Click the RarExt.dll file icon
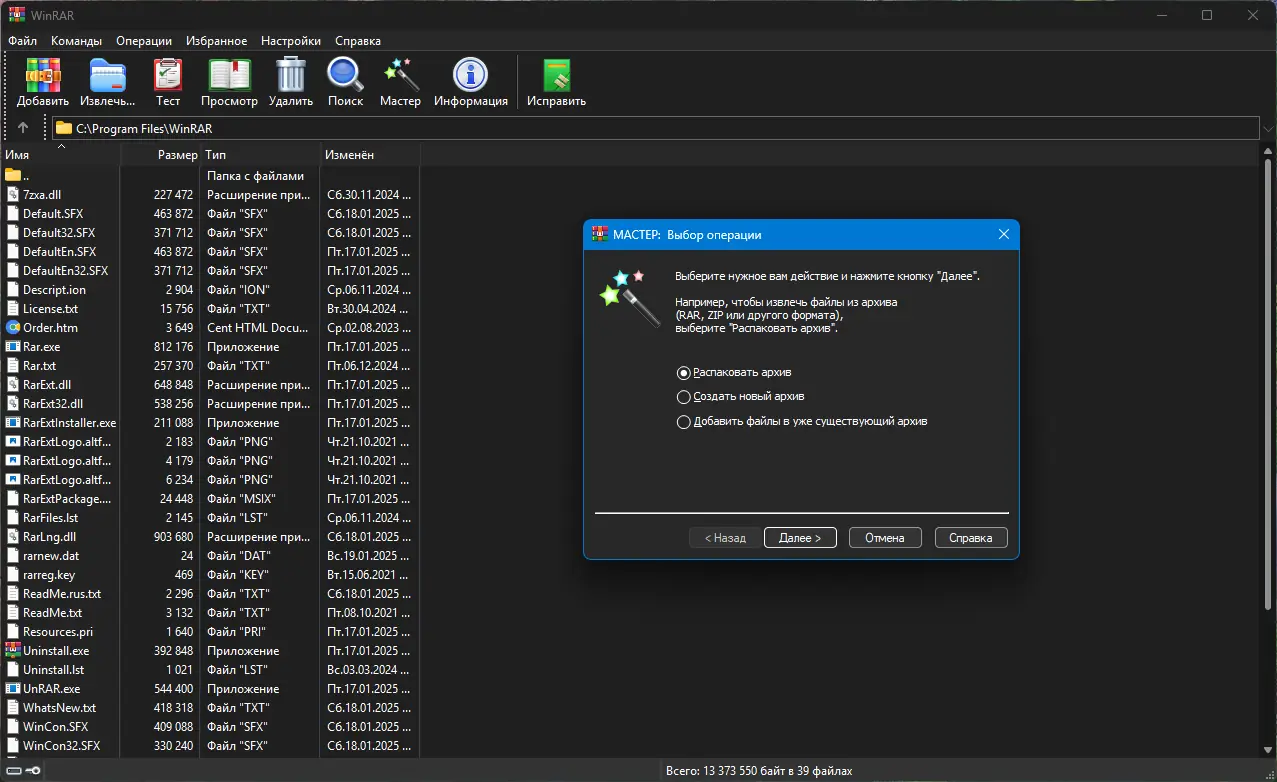Image resolution: width=1277 pixels, height=782 pixels. click(13, 385)
